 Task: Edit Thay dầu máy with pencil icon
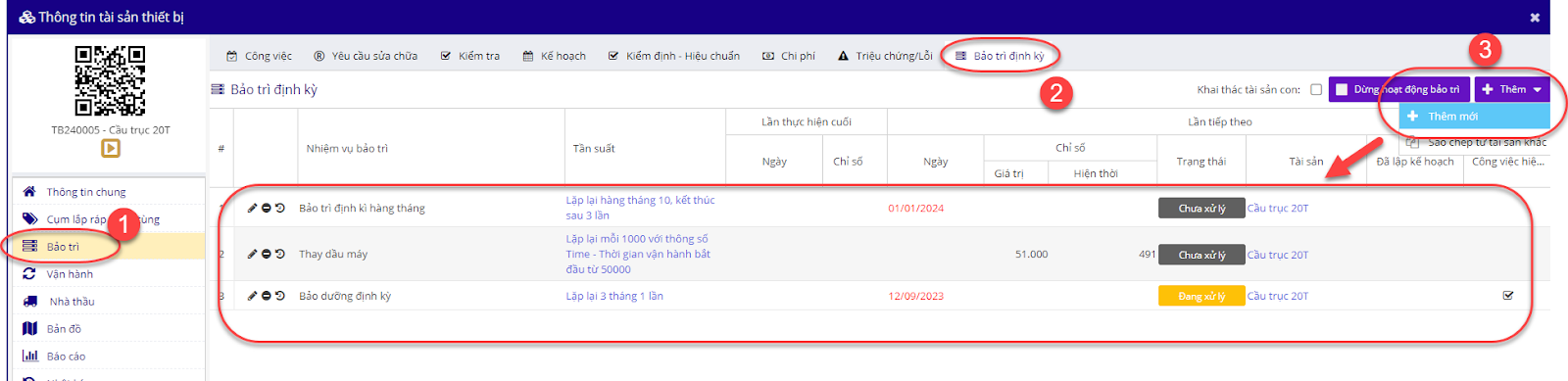point(252,254)
